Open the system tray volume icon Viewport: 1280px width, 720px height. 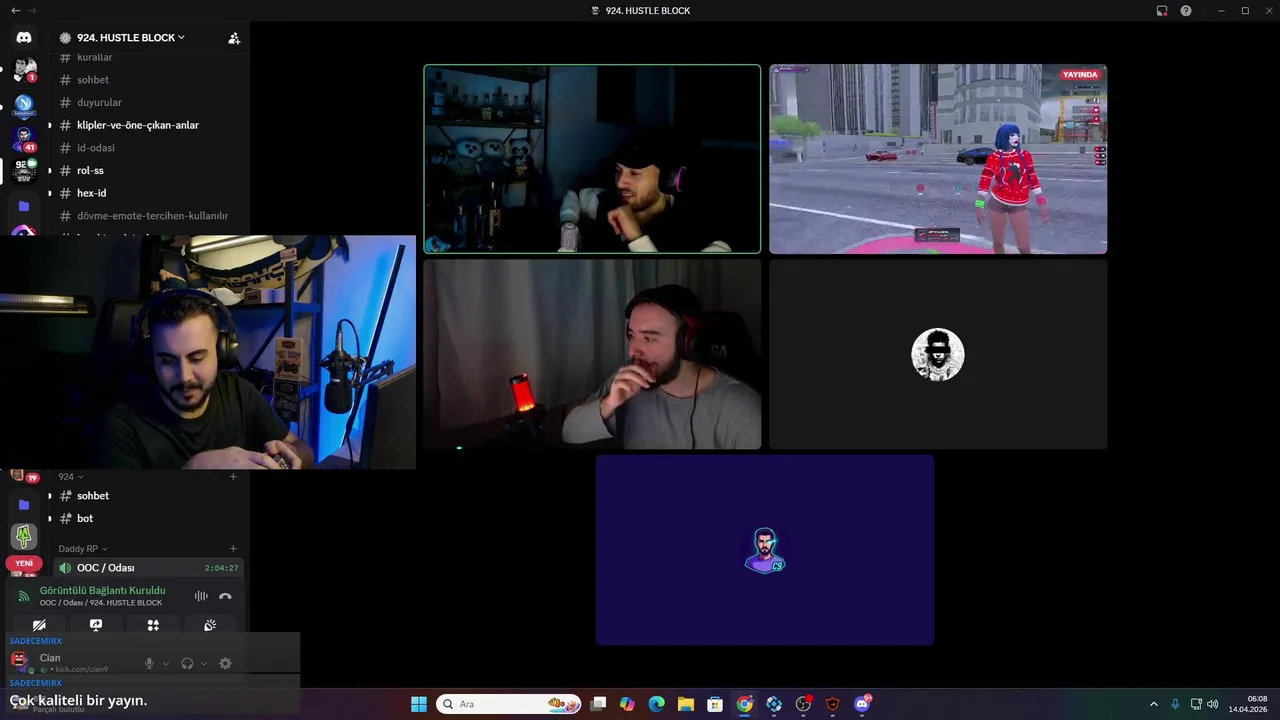pyautogui.click(x=1212, y=704)
